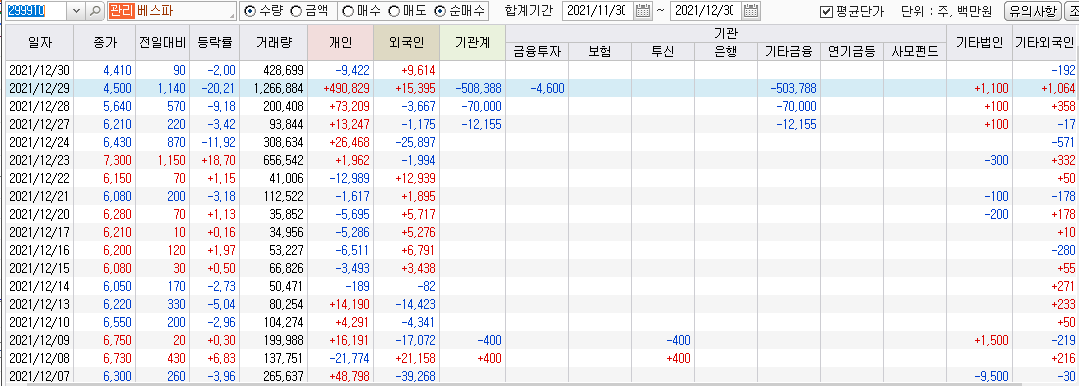This screenshot has width=1079, height=386.
Task: Select the 2021/12/28 date cell
Action: tap(39, 106)
